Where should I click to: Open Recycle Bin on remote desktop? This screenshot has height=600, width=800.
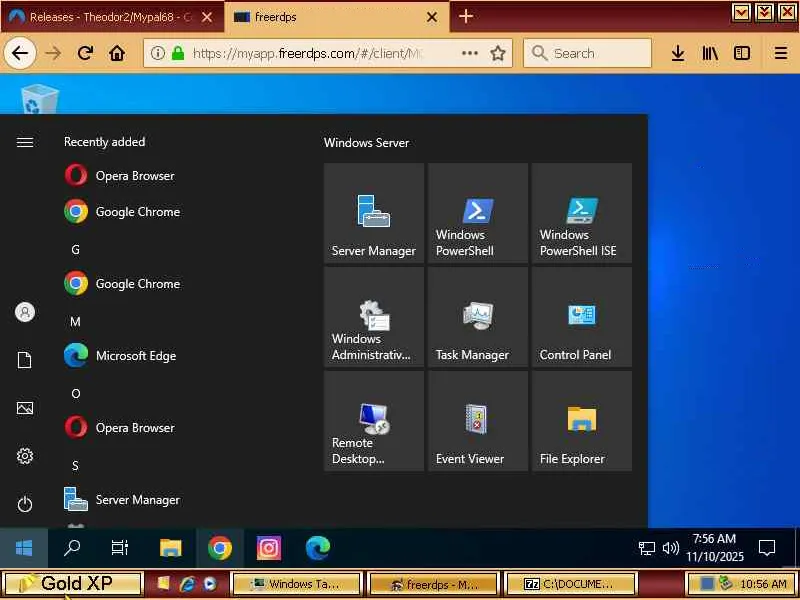coord(40,98)
